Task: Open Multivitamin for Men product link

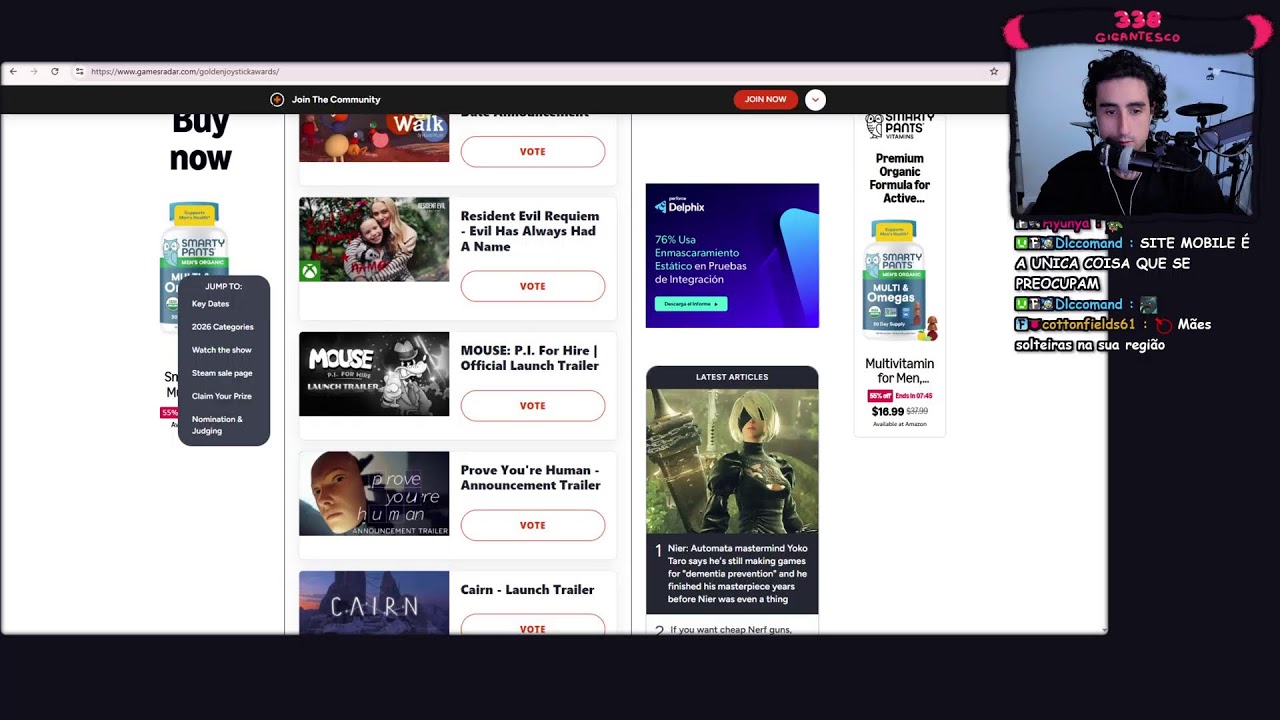Action: click(899, 371)
